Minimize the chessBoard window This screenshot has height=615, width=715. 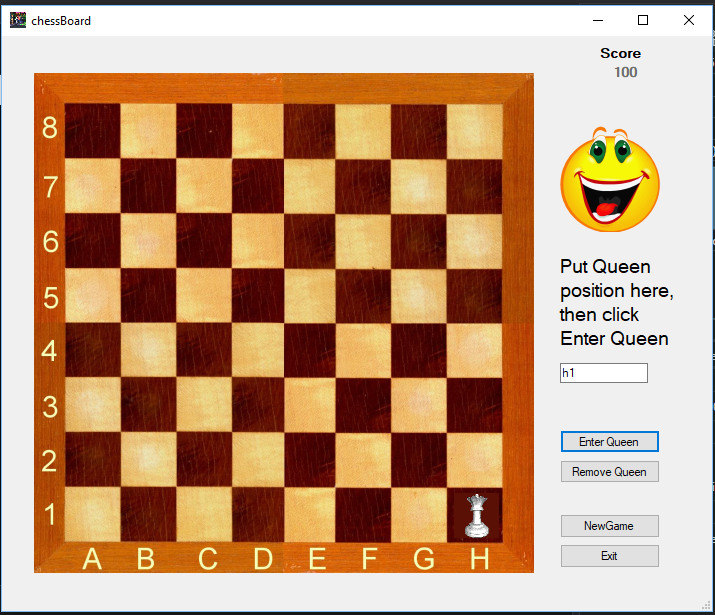(598, 20)
